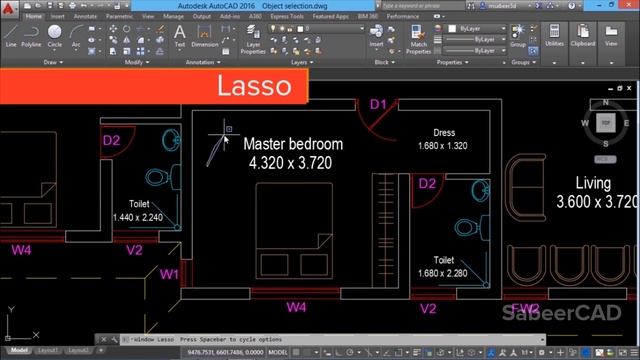Click the New file icon in quick access toolbar
The width and height of the screenshot is (640, 360).
(27, 6)
